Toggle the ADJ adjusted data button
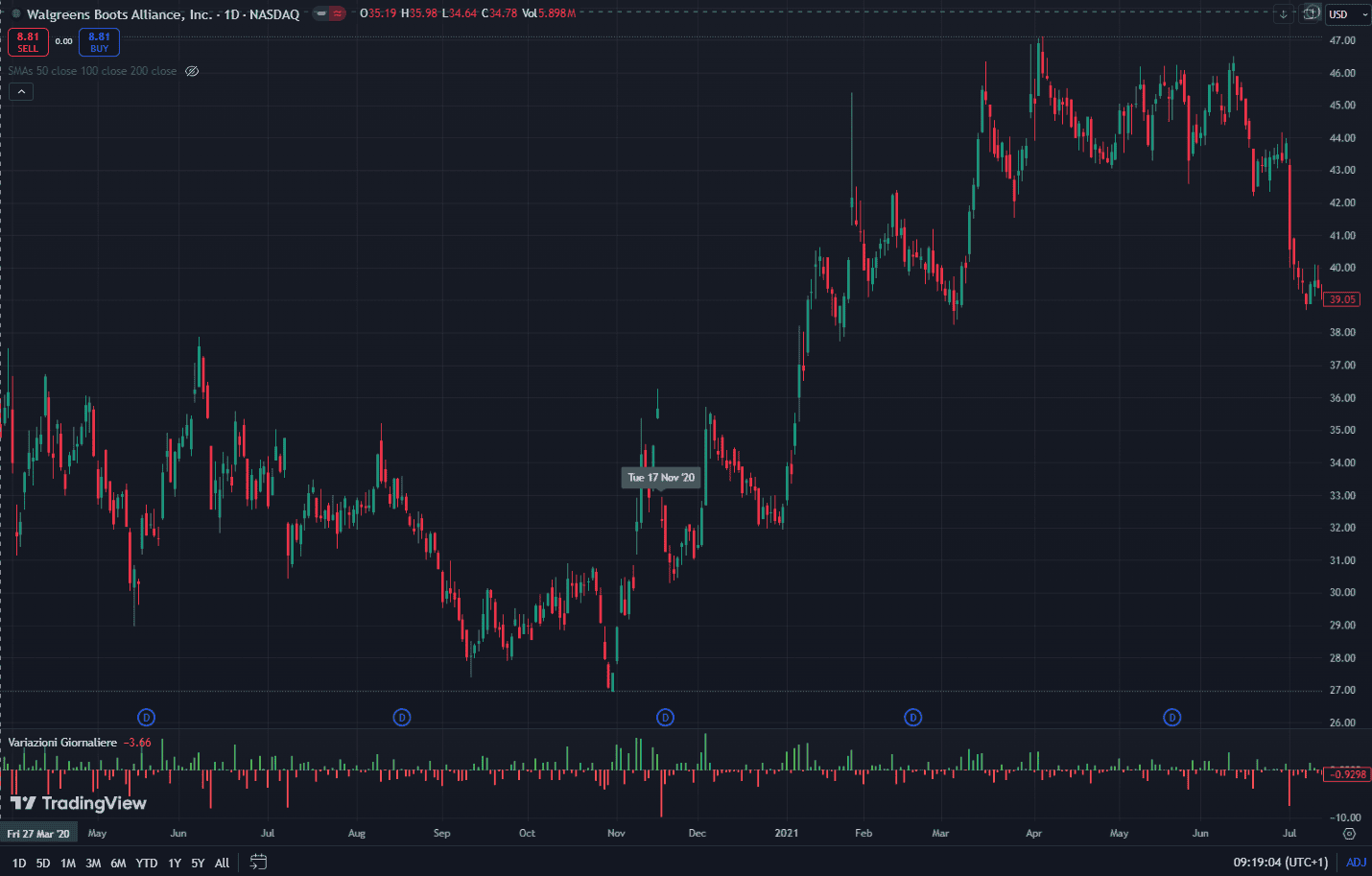 point(1356,863)
